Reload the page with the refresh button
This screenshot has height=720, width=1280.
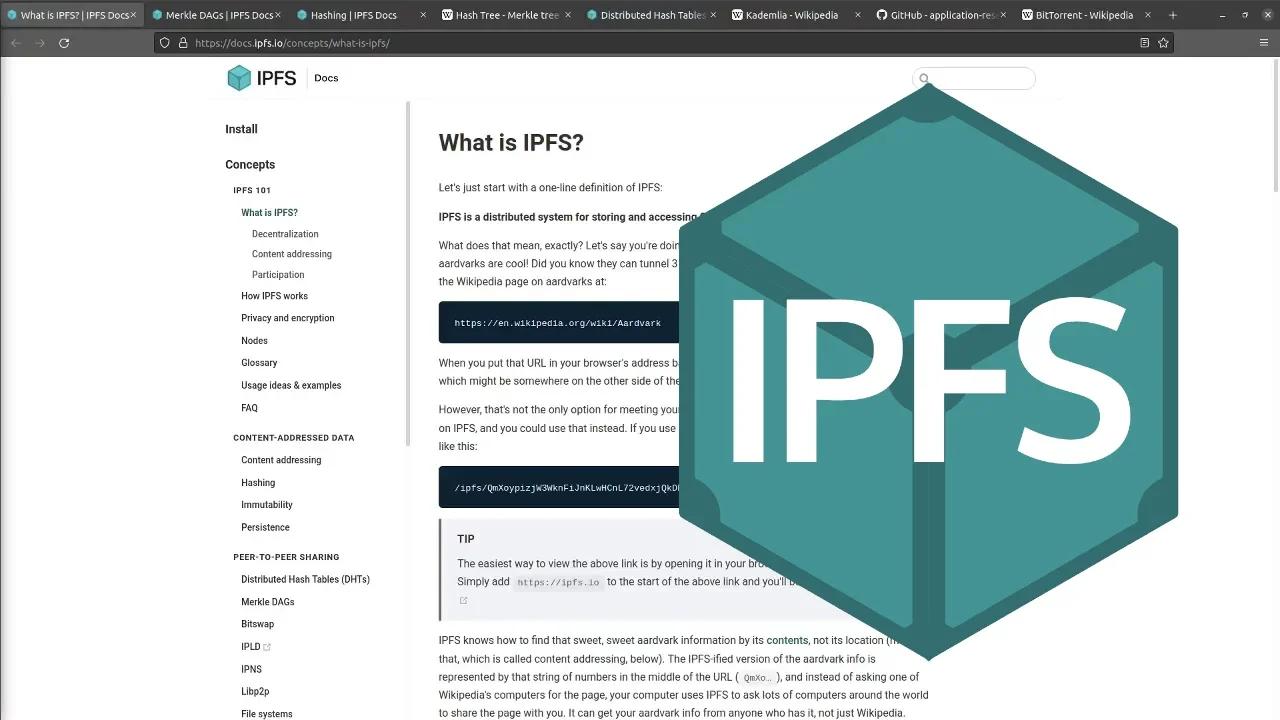pos(64,43)
